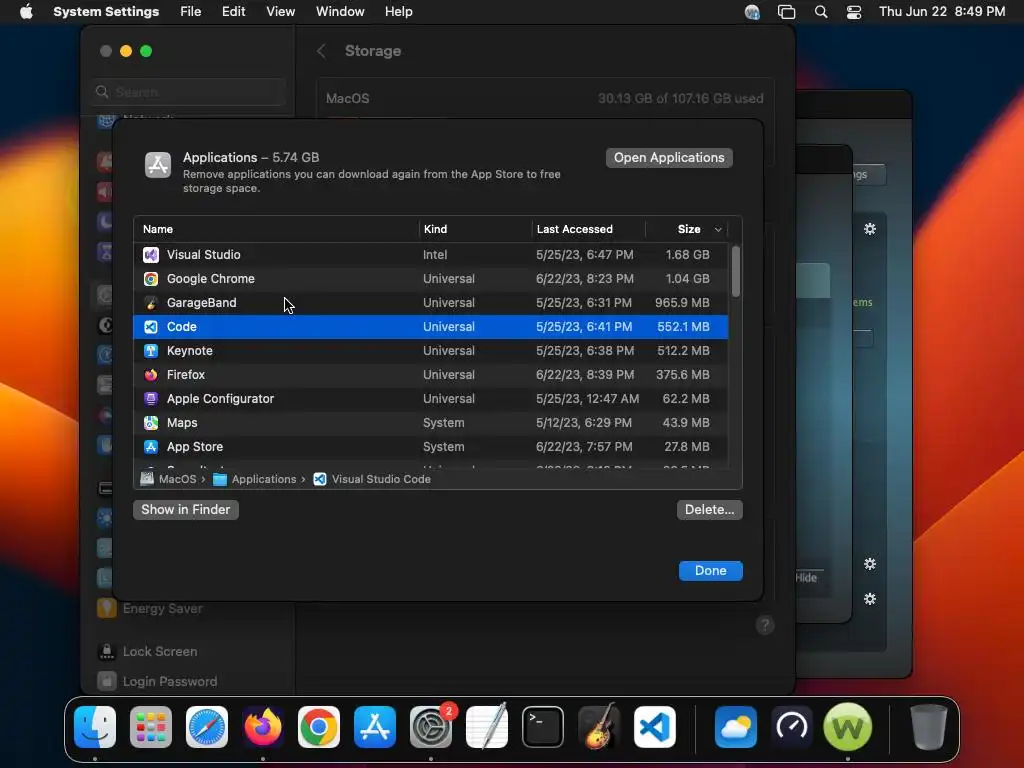The height and width of the screenshot is (768, 1024).
Task: Open the Edit menu
Action: pos(233,12)
